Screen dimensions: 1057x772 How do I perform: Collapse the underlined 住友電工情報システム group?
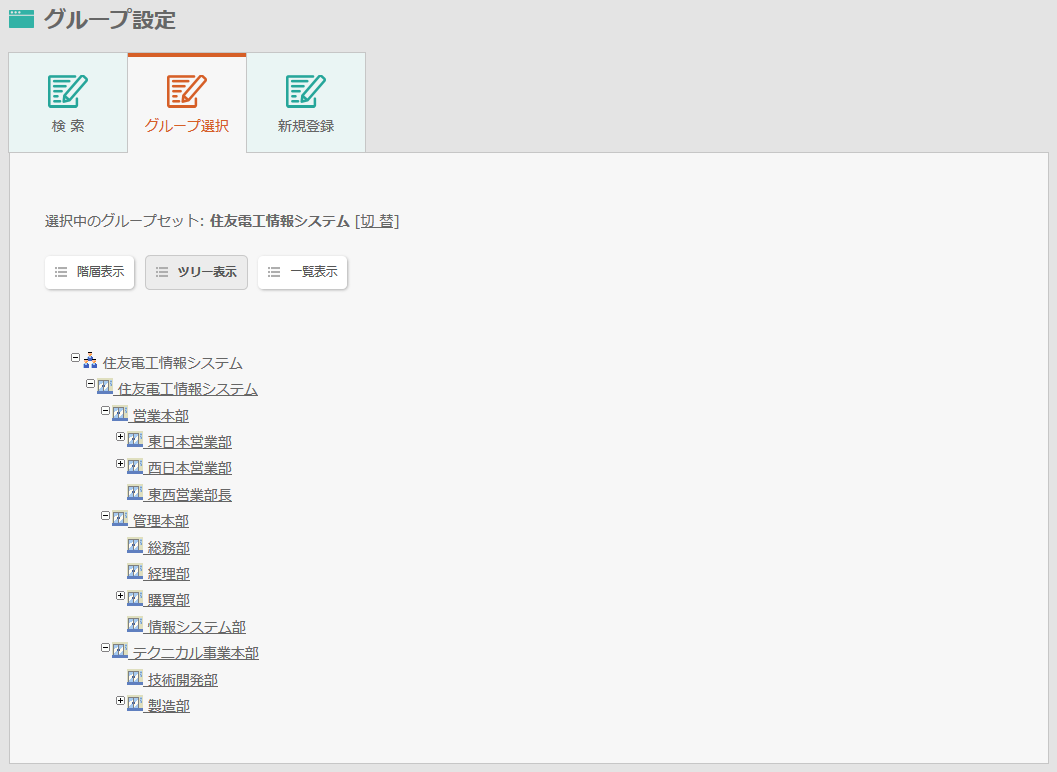(x=90, y=384)
